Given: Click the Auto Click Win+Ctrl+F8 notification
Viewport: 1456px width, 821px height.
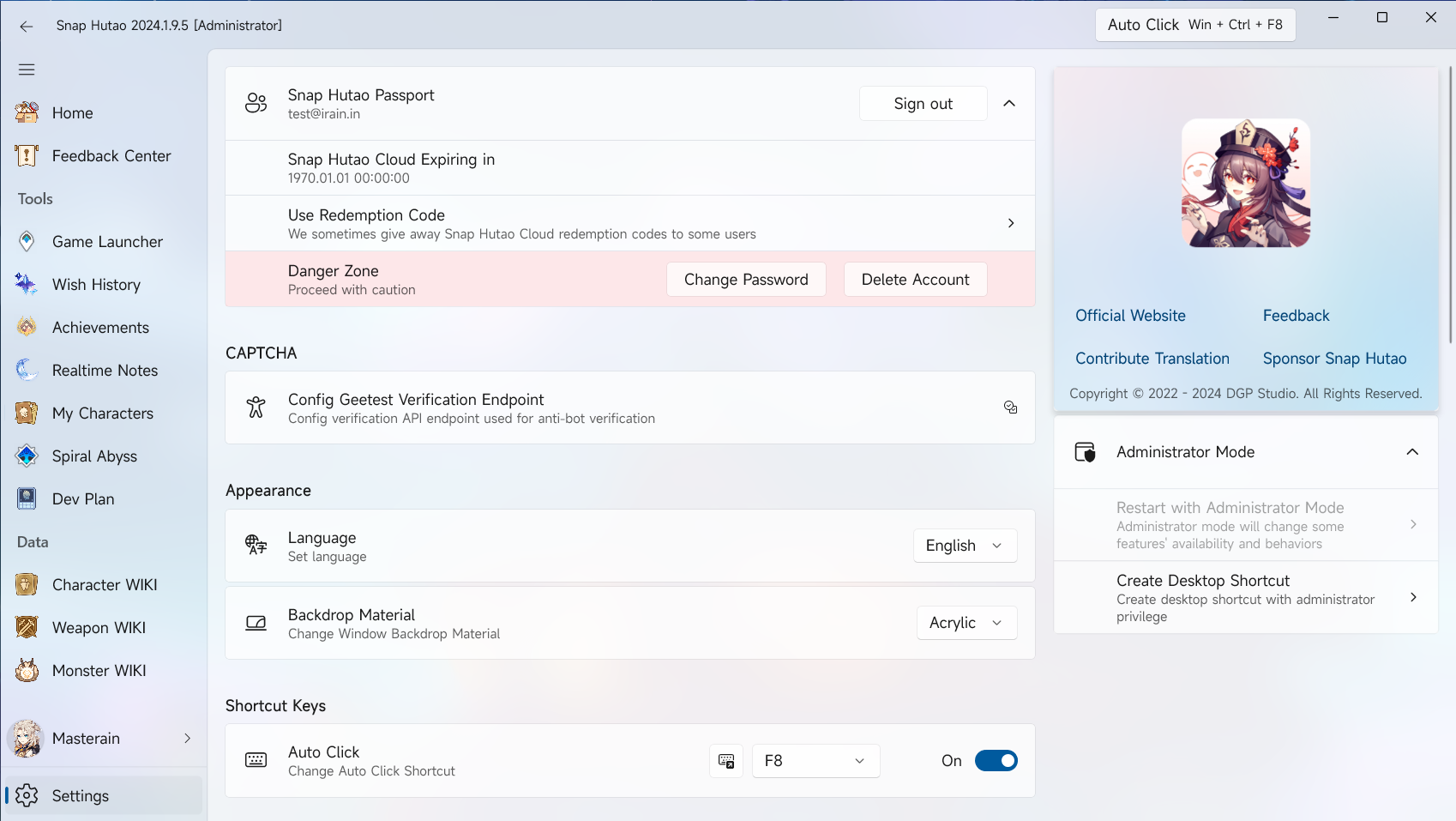Looking at the screenshot, I should (1195, 25).
